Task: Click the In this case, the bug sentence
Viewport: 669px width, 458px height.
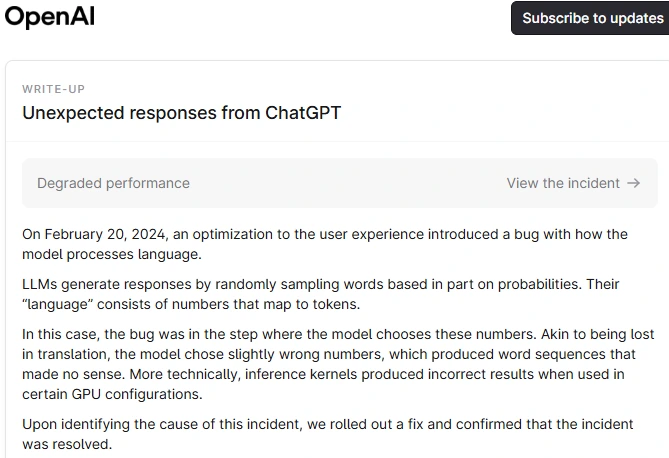Action: [279, 334]
